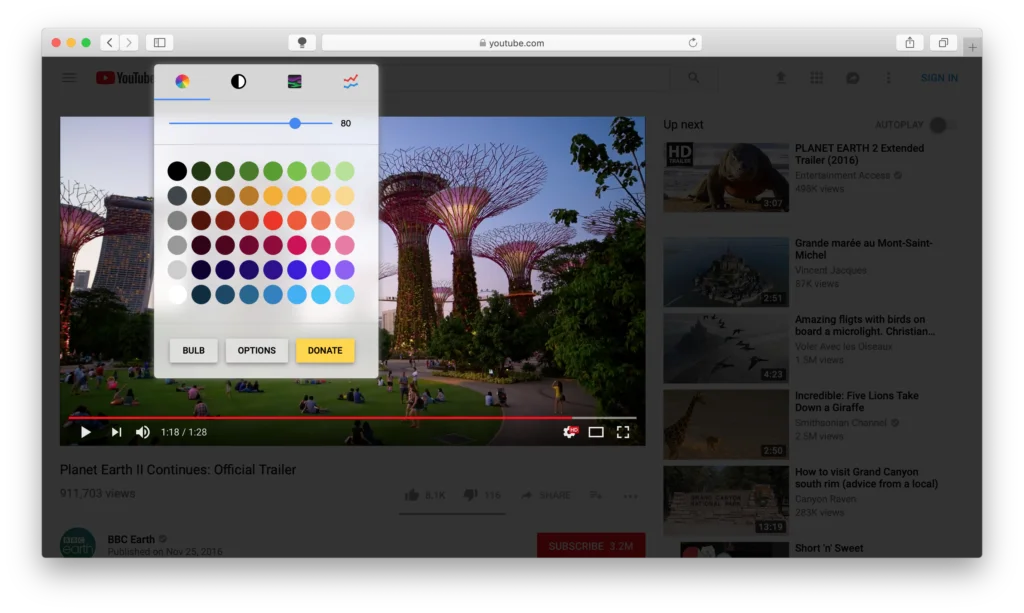Enter fullscreen video mode
The height and width of the screenshot is (613, 1024).
point(623,432)
